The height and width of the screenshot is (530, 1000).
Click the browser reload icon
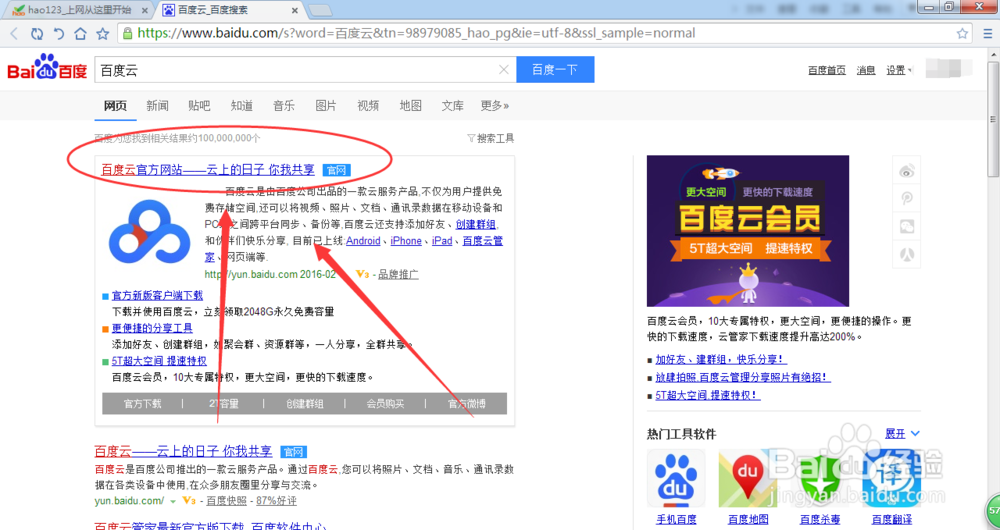pos(37,34)
